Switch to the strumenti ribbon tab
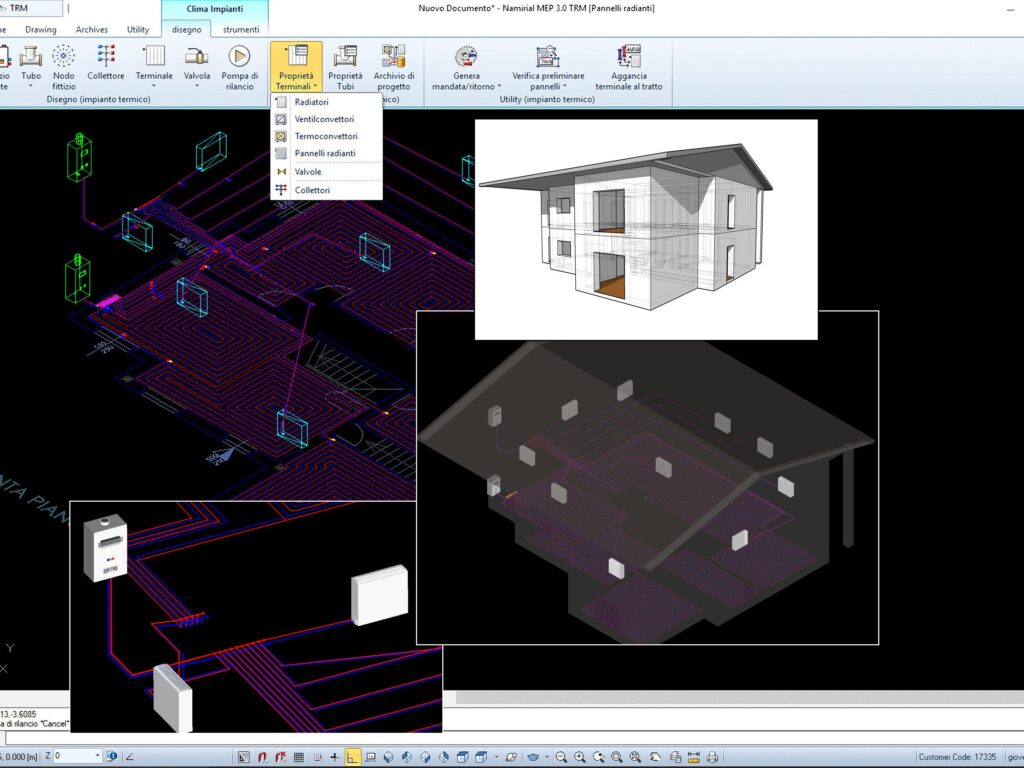 239,30
